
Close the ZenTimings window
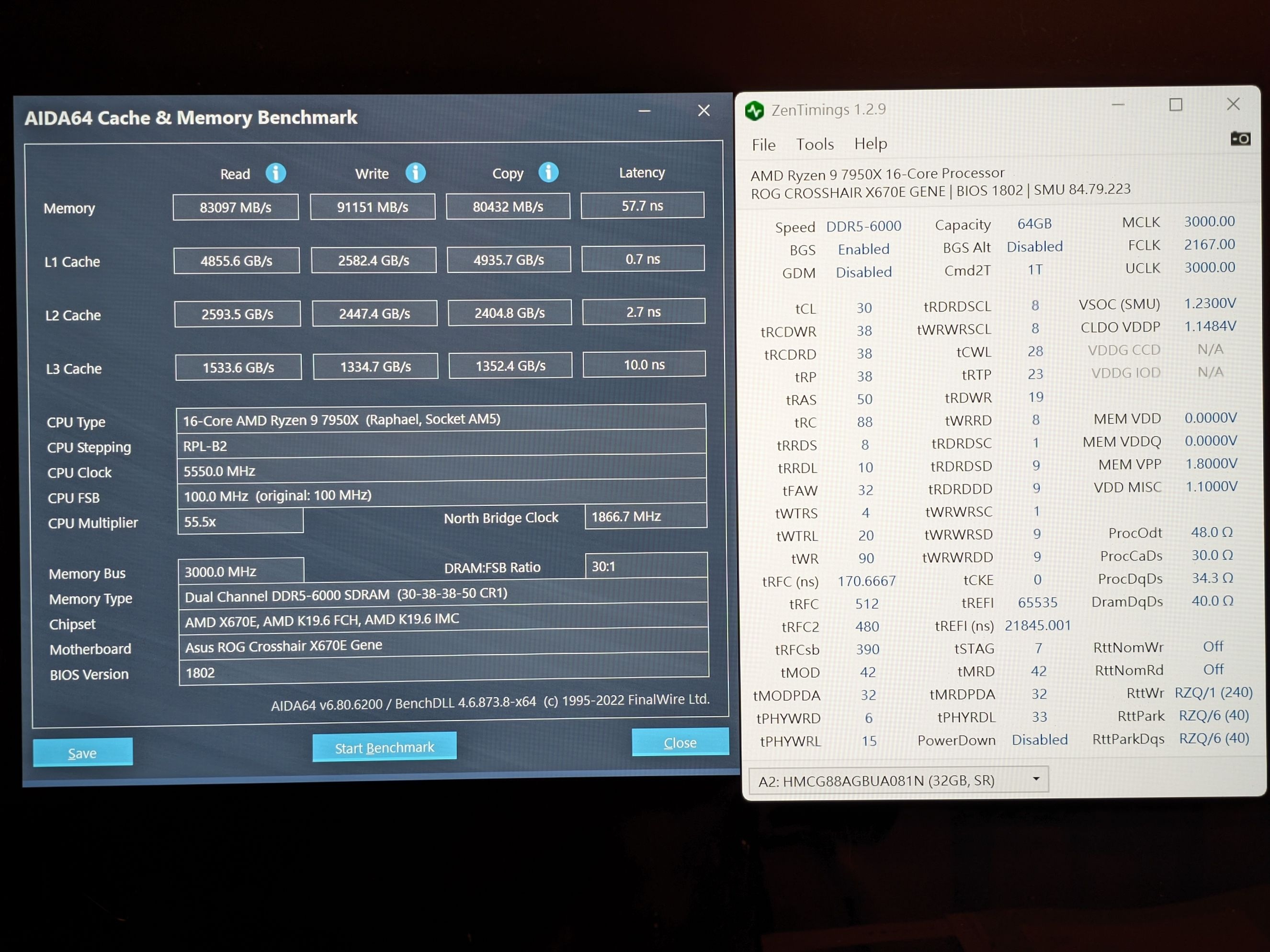[x=1233, y=104]
